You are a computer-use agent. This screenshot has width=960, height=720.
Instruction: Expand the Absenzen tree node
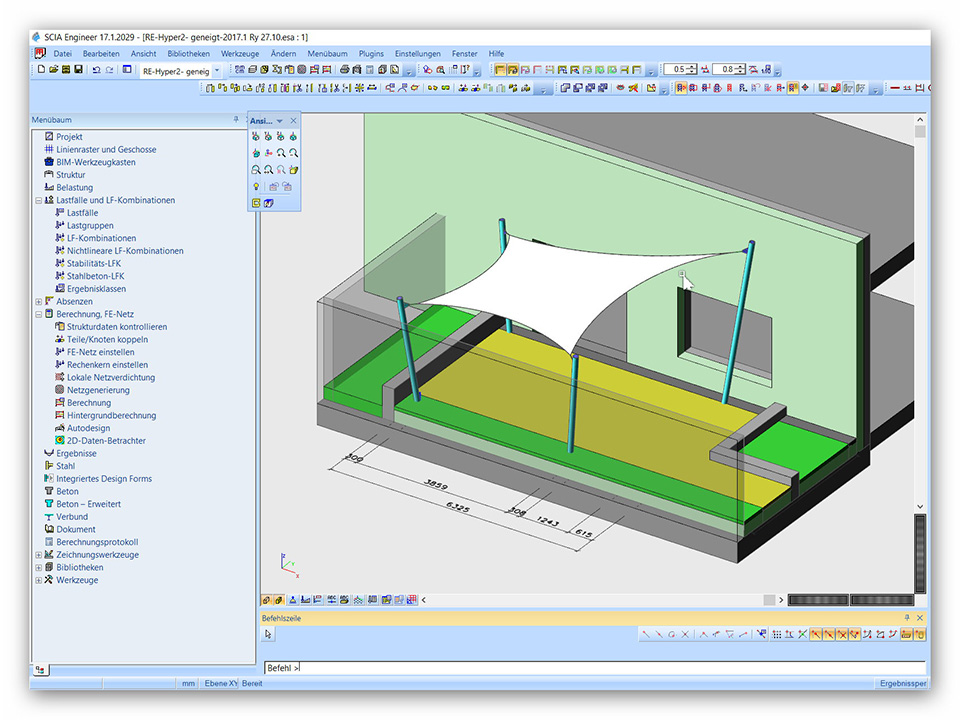[x=38, y=301]
